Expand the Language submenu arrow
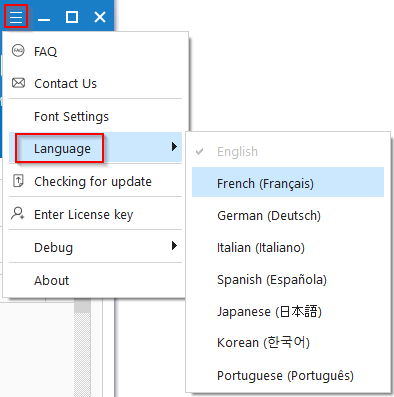394x397 pixels. pyautogui.click(x=174, y=146)
